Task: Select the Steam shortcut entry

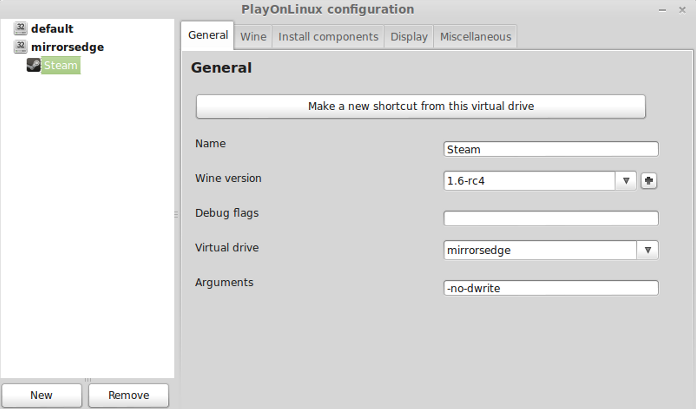Action: tap(60, 65)
